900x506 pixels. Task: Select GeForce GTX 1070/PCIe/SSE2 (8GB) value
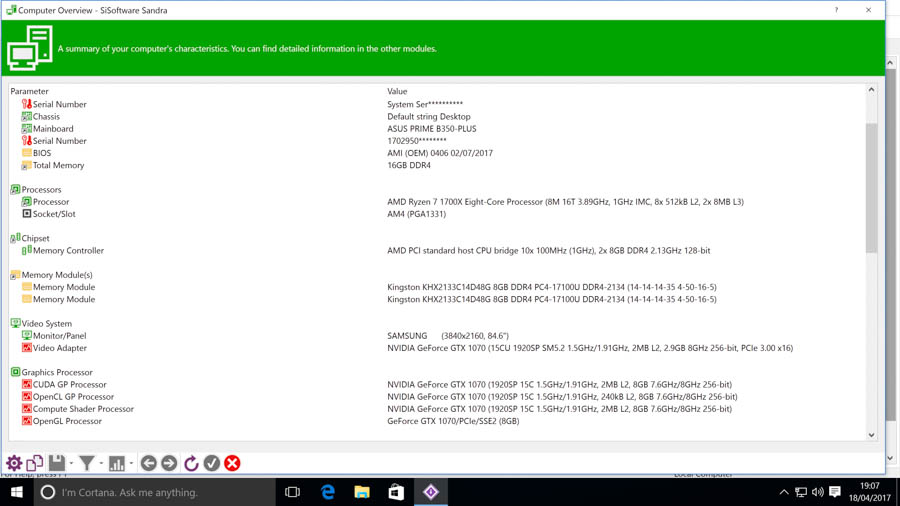point(453,421)
